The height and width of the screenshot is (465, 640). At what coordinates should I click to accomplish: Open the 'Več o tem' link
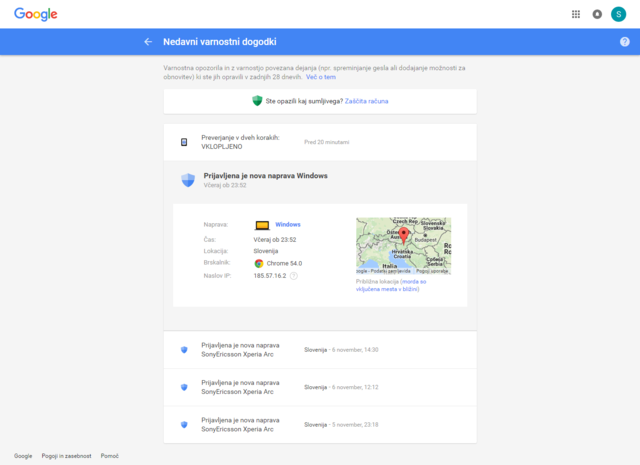(x=321, y=77)
